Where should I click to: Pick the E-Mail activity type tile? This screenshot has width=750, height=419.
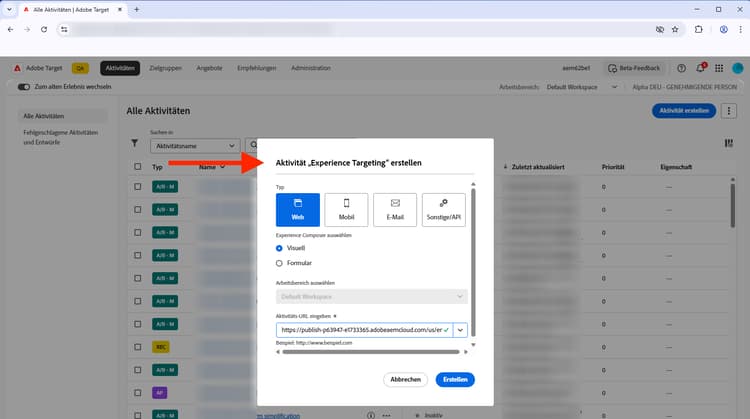click(x=395, y=210)
